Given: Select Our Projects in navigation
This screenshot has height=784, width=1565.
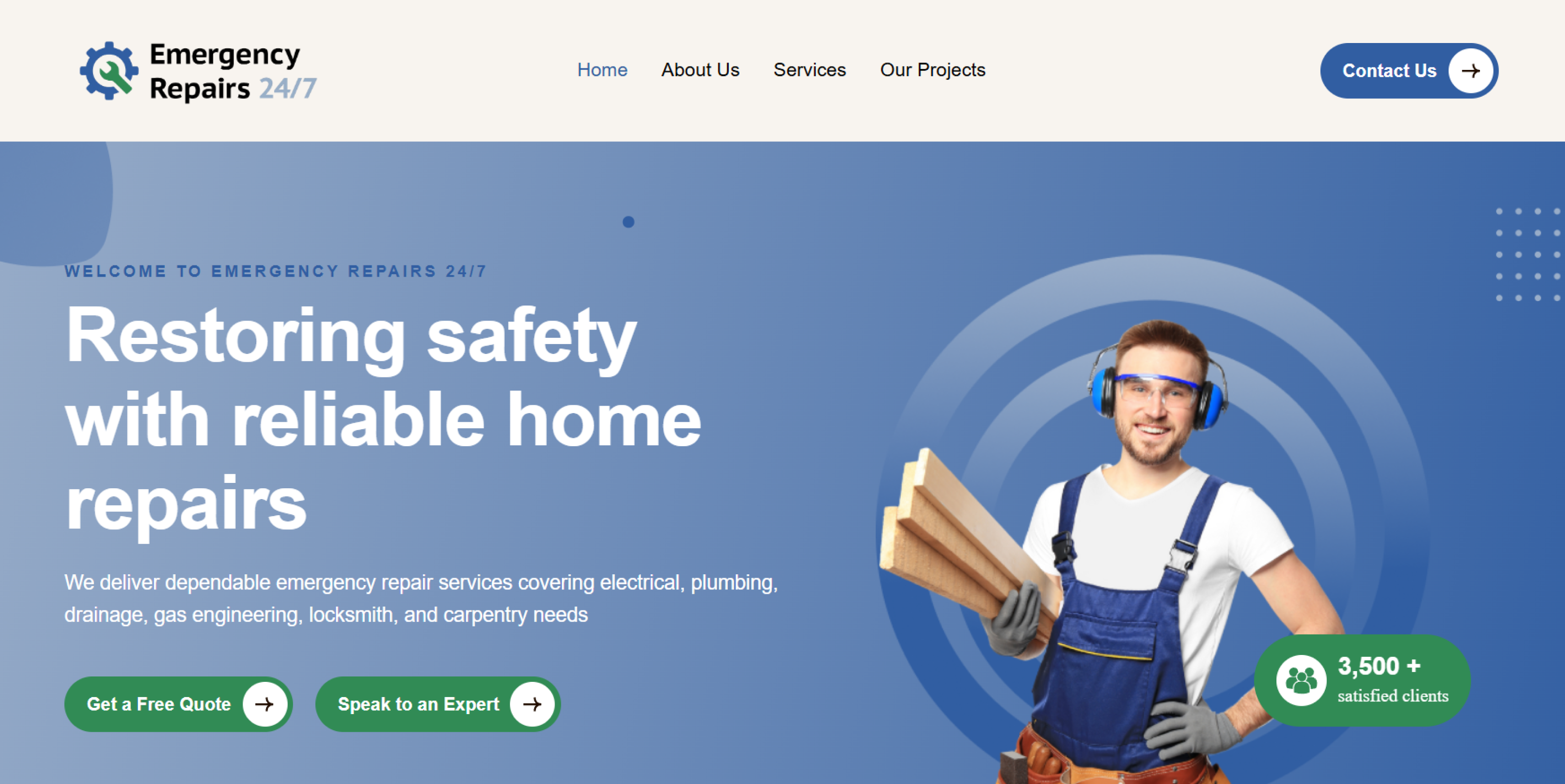Looking at the screenshot, I should pos(933,70).
